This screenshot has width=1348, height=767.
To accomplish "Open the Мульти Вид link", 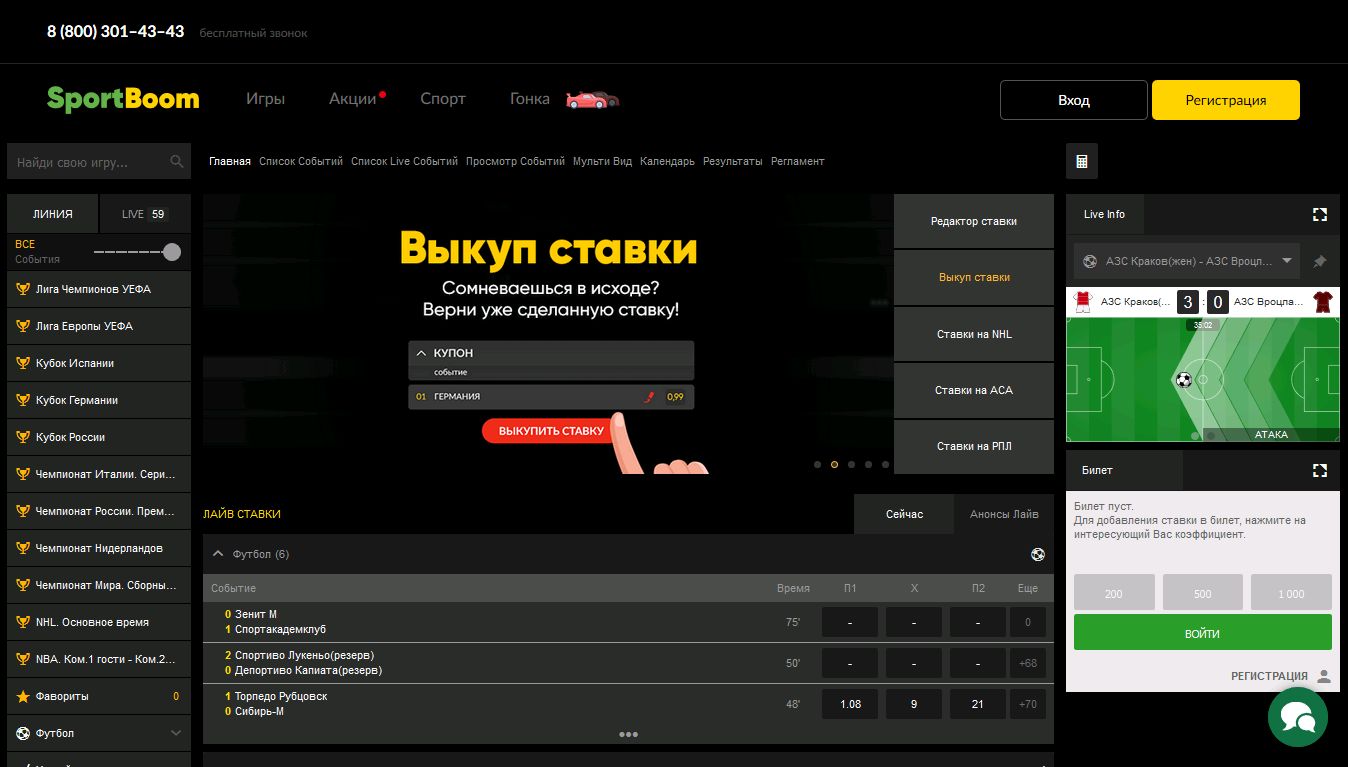I will click(x=602, y=161).
